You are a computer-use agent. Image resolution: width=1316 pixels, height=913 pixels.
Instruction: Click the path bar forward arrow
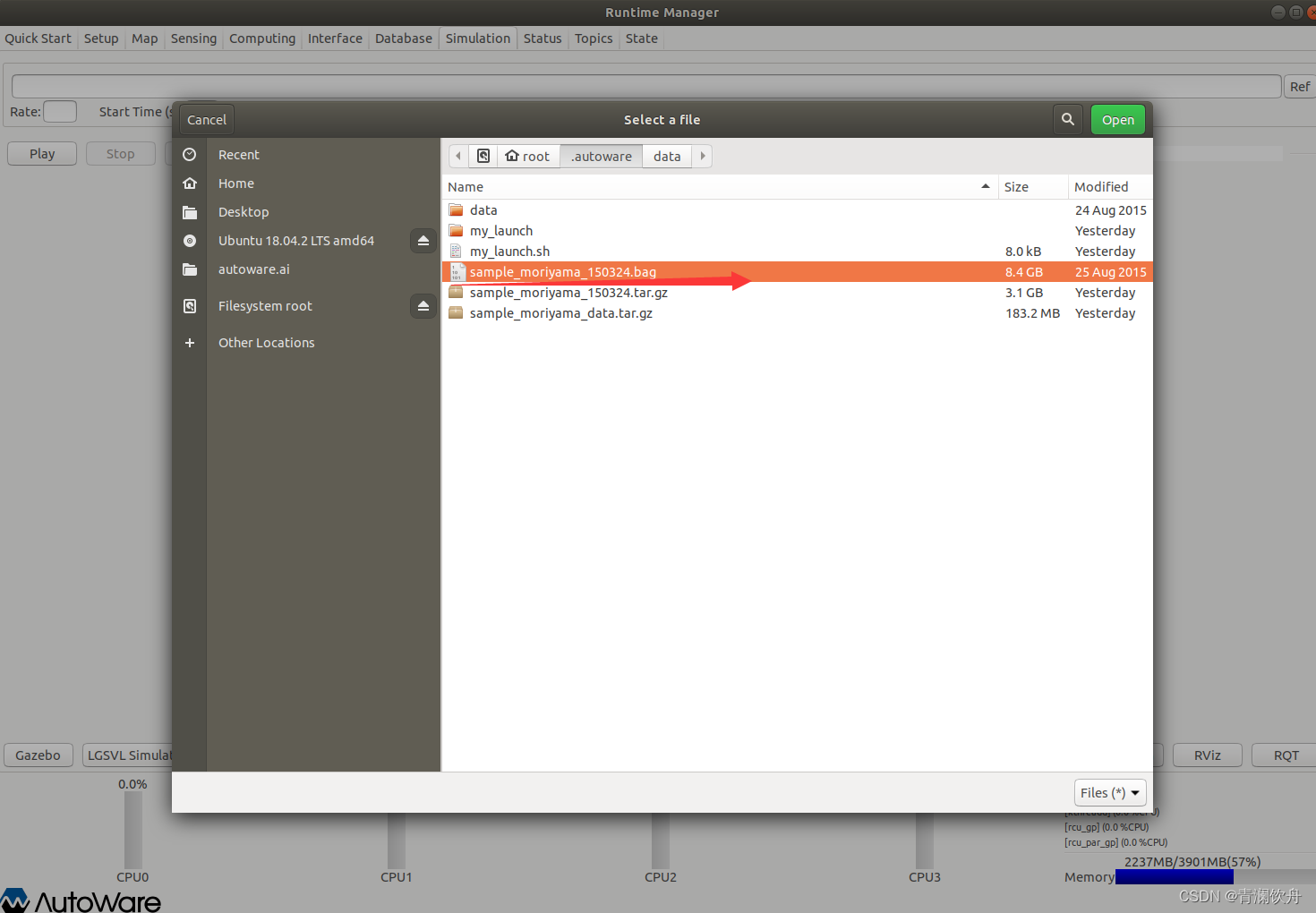[703, 156]
